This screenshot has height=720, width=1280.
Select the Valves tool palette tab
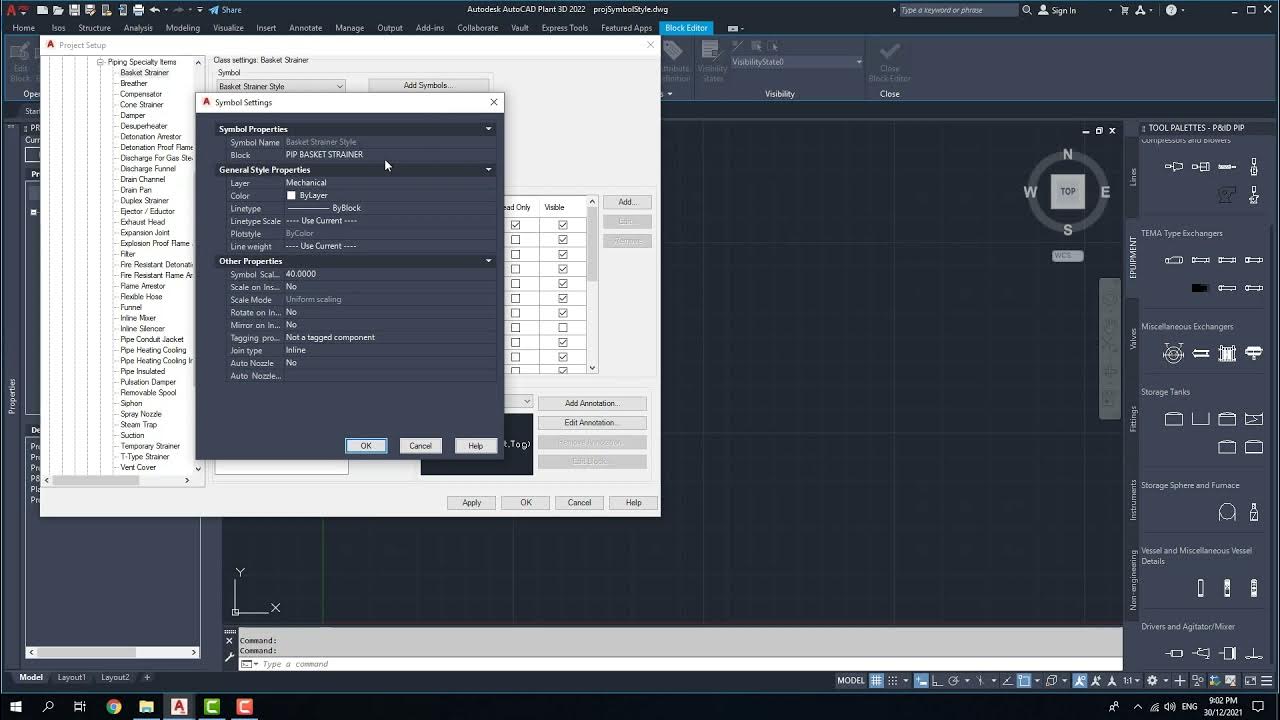click(x=1133, y=339)
